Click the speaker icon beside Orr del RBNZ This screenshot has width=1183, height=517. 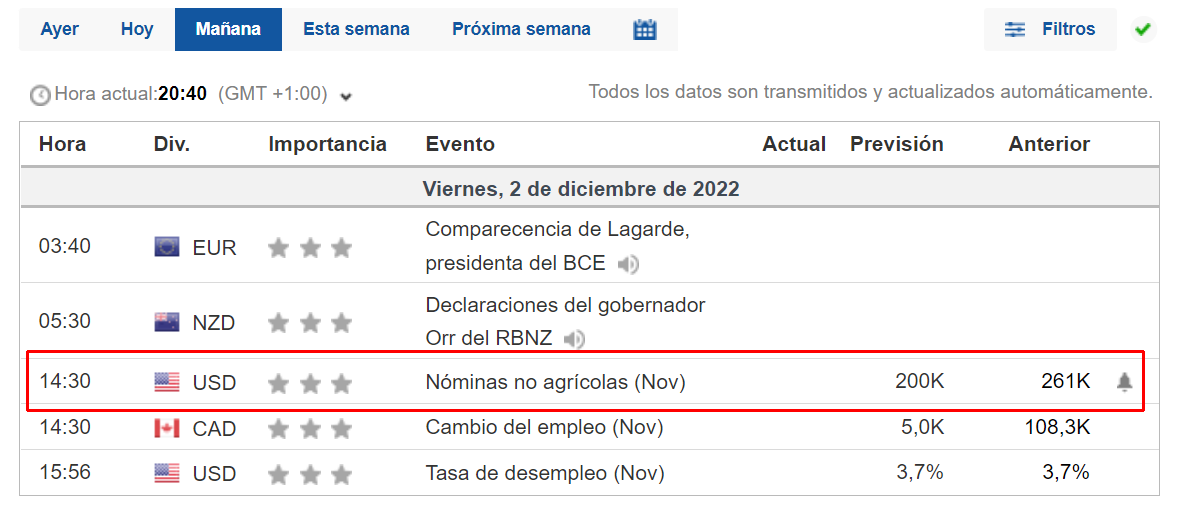(x=574, y=339)
